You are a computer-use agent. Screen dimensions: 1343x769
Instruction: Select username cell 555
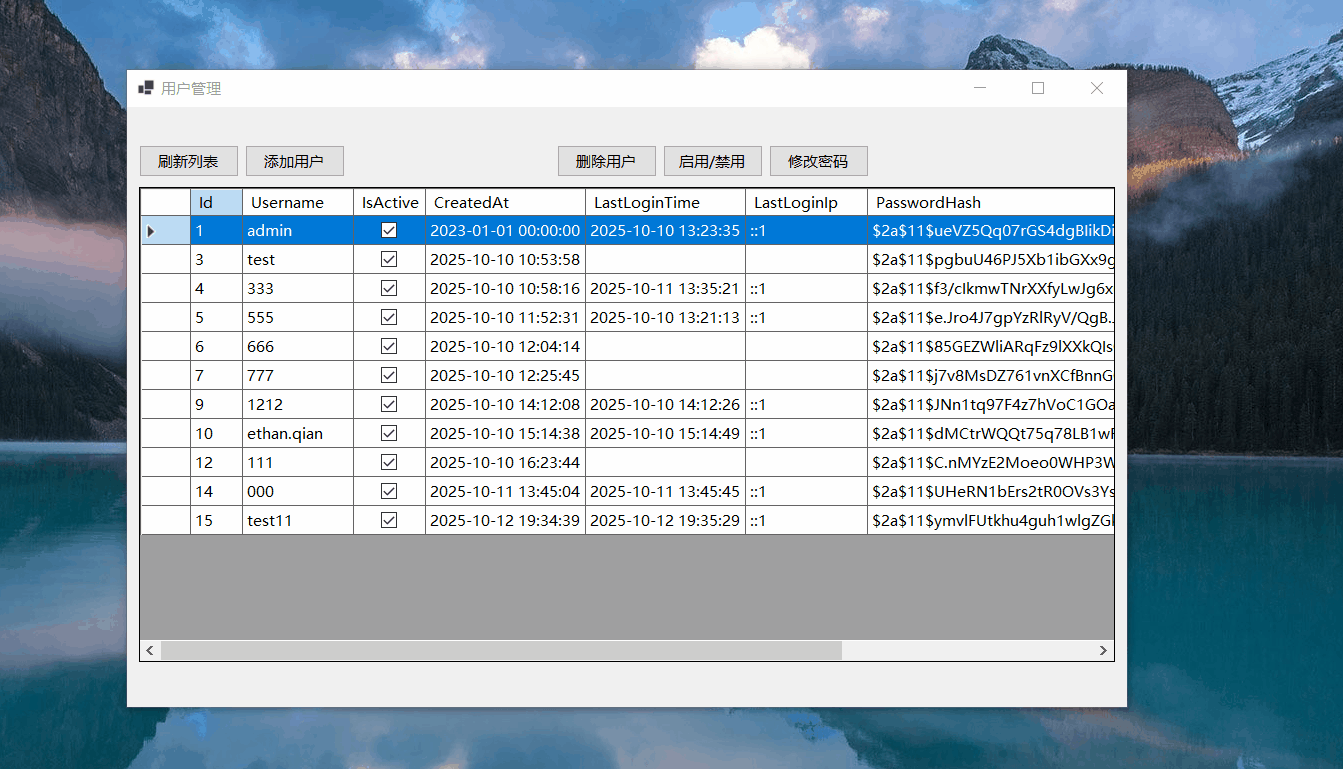[298, 317]
